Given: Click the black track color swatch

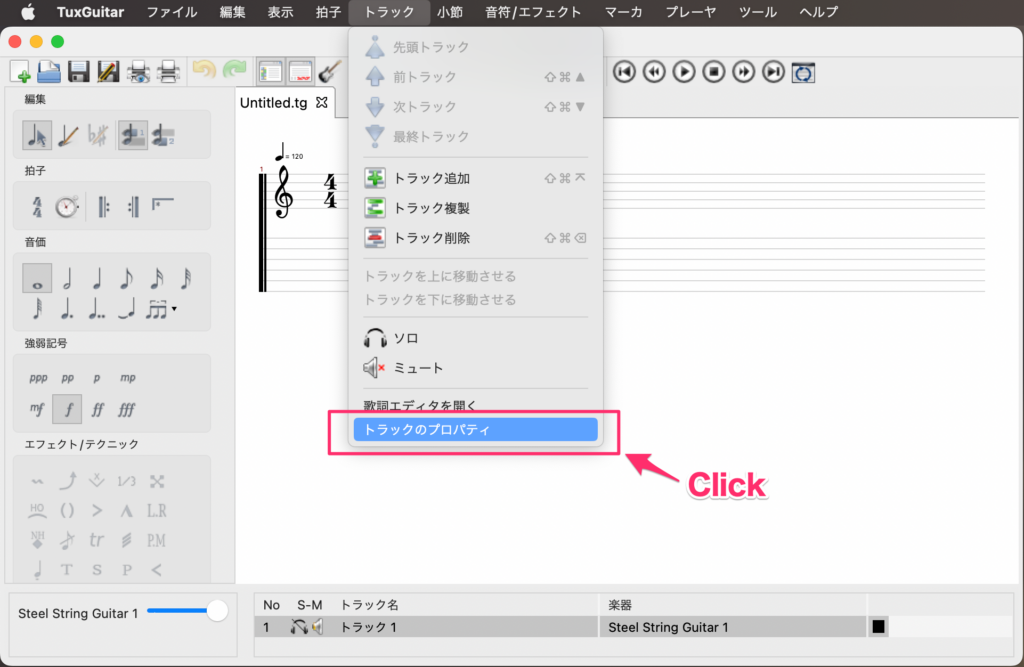Looking at the screenshot, I should pyautogui.click(x=878, y=627).
